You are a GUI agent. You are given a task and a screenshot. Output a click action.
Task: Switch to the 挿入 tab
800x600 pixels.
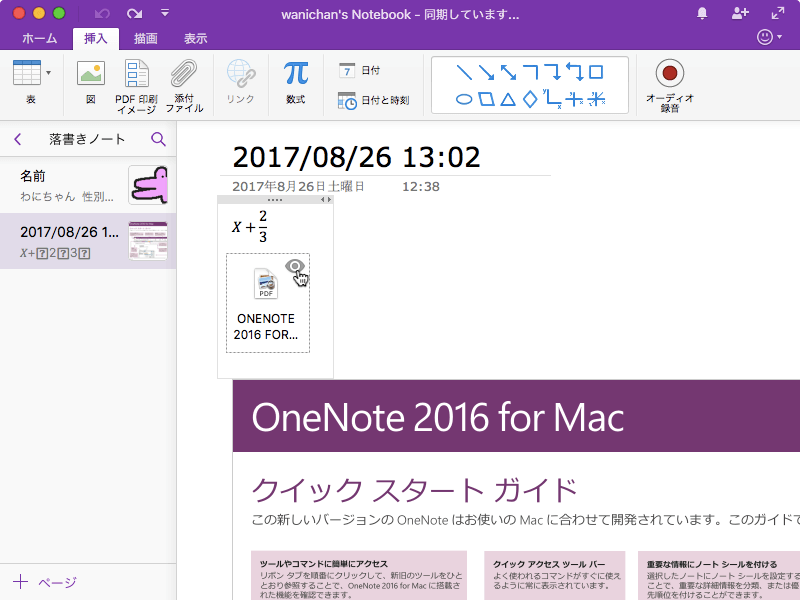click(x=96, y=39)
